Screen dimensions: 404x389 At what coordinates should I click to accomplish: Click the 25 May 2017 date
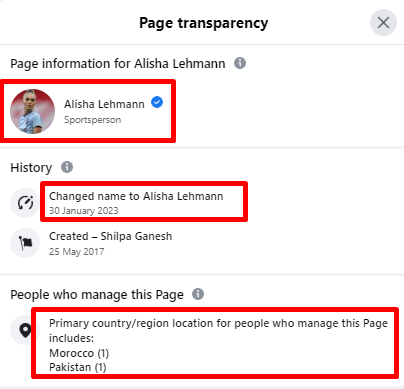pyautogui.click(x=77, y=252)
